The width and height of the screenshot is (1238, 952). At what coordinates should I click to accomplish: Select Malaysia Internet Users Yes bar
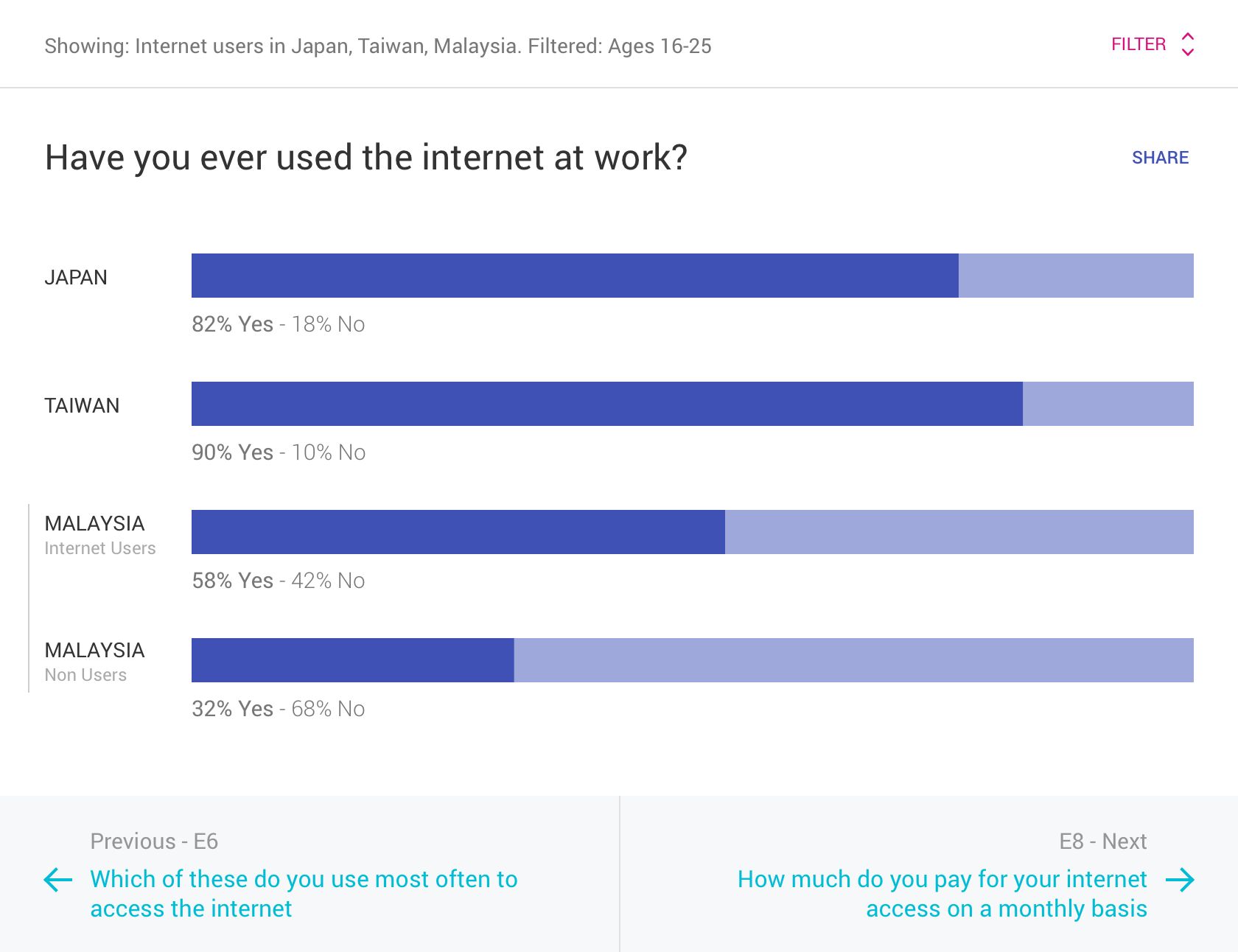tap(458, 532)
